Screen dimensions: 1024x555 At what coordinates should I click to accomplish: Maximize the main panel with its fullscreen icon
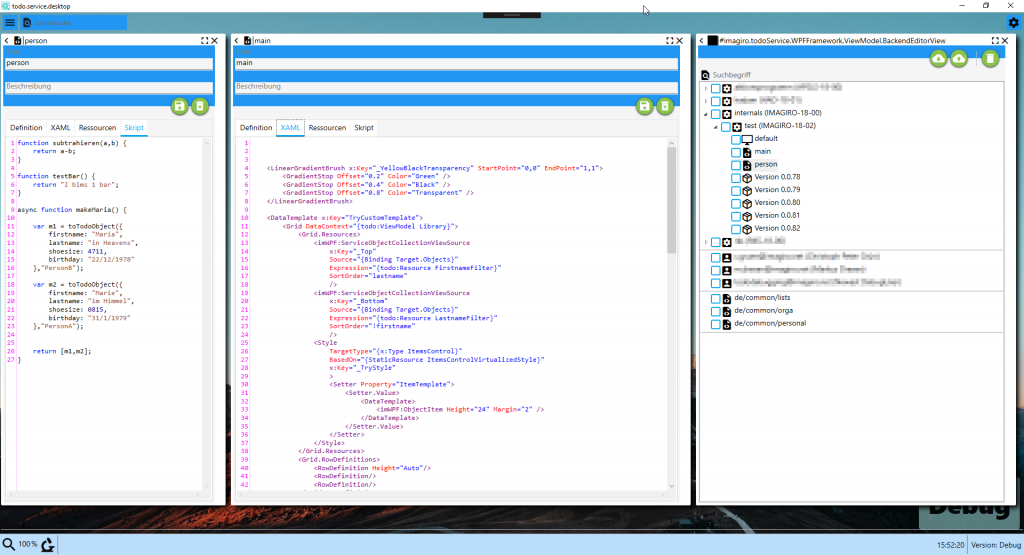pyautogui.click(x=669, y=40)
